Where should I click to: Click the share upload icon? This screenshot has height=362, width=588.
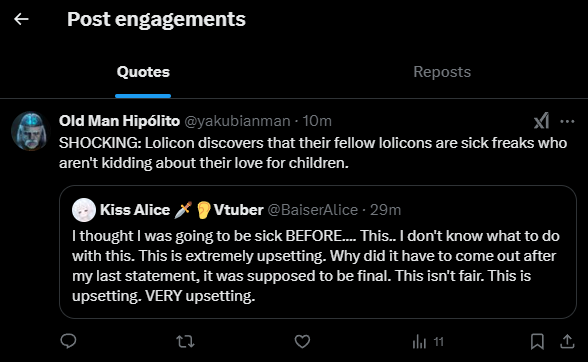(567, 341)
